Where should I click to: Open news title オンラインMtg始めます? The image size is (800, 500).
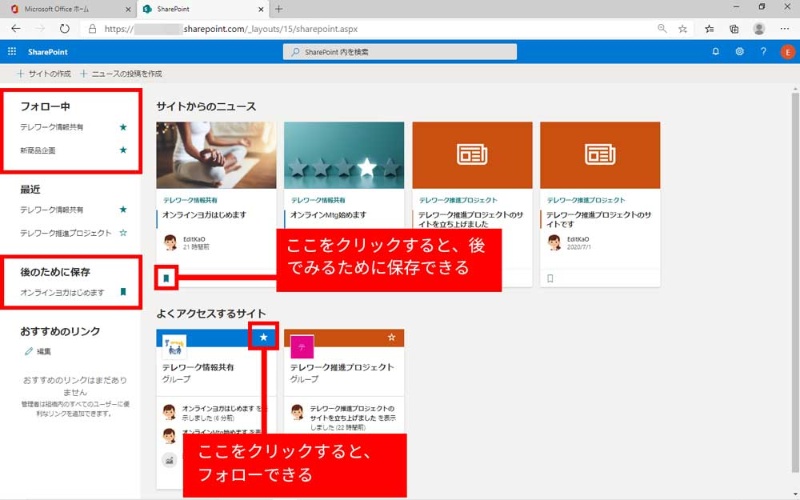pos(329,215)
